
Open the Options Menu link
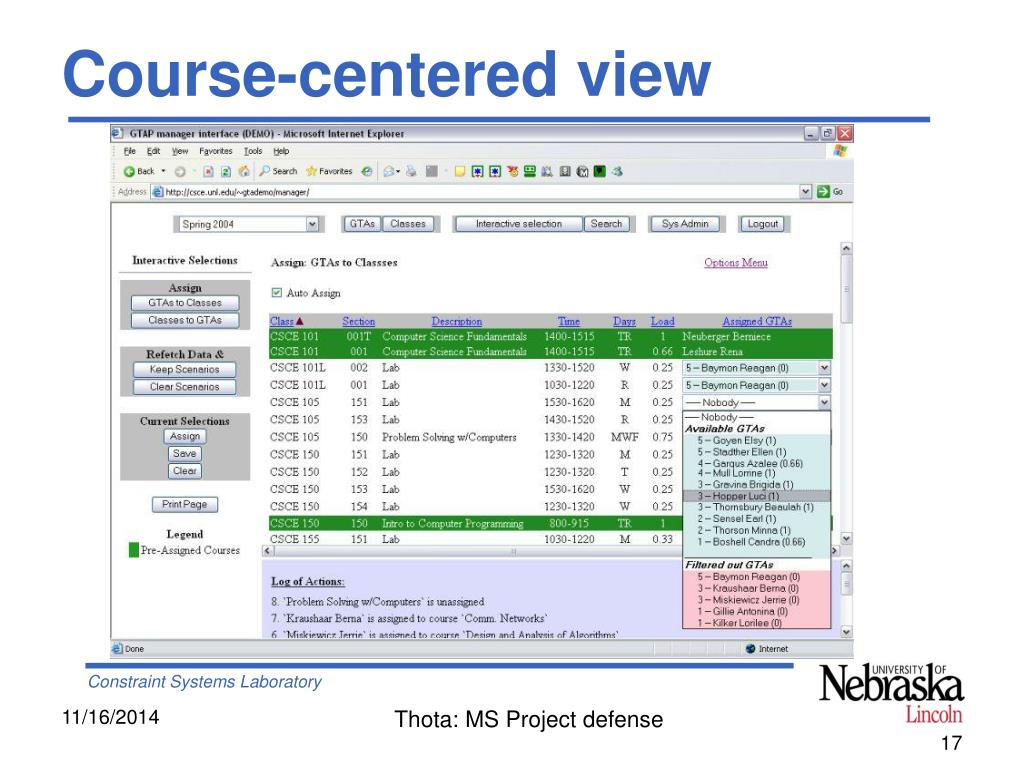[x=735, y=263]
